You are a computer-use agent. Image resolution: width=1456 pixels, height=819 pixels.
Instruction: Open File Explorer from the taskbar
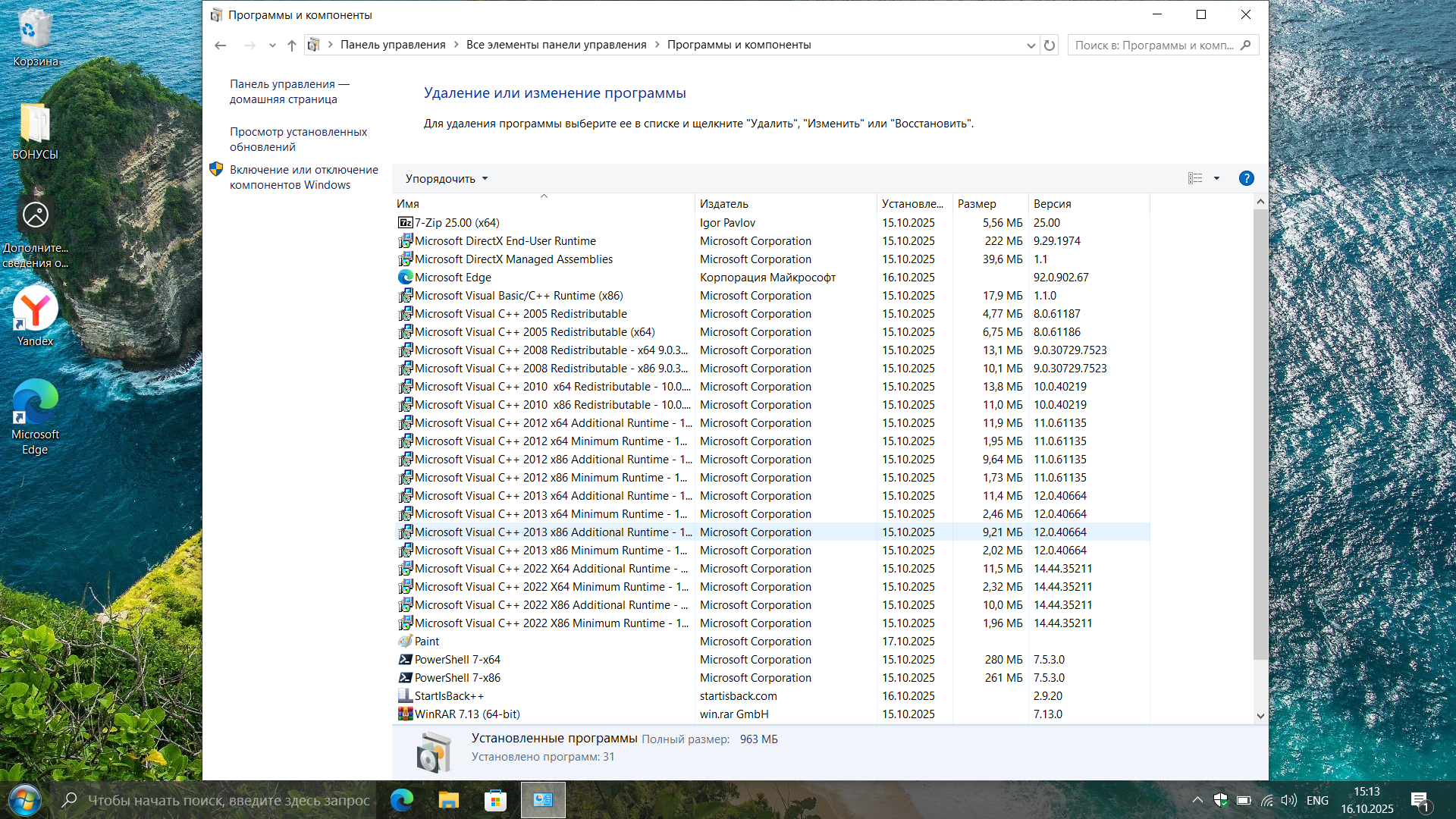coord(449,800)
